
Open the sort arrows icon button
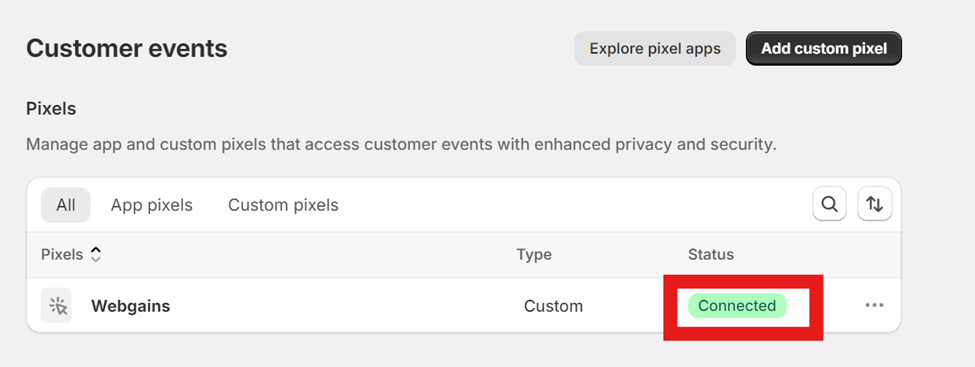875,204
